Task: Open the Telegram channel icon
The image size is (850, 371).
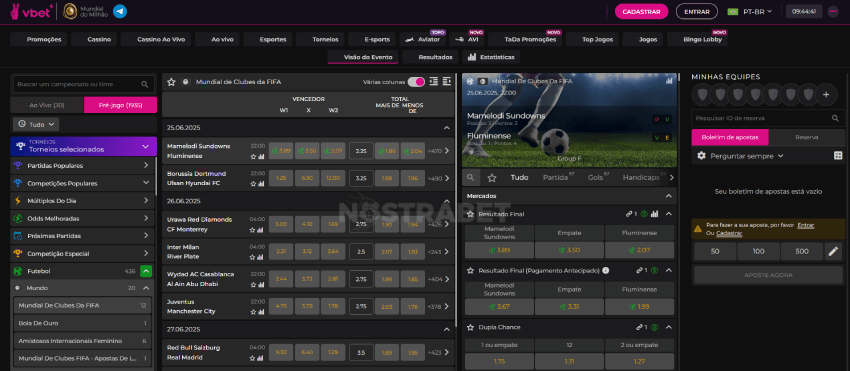Action: [120, 11]
